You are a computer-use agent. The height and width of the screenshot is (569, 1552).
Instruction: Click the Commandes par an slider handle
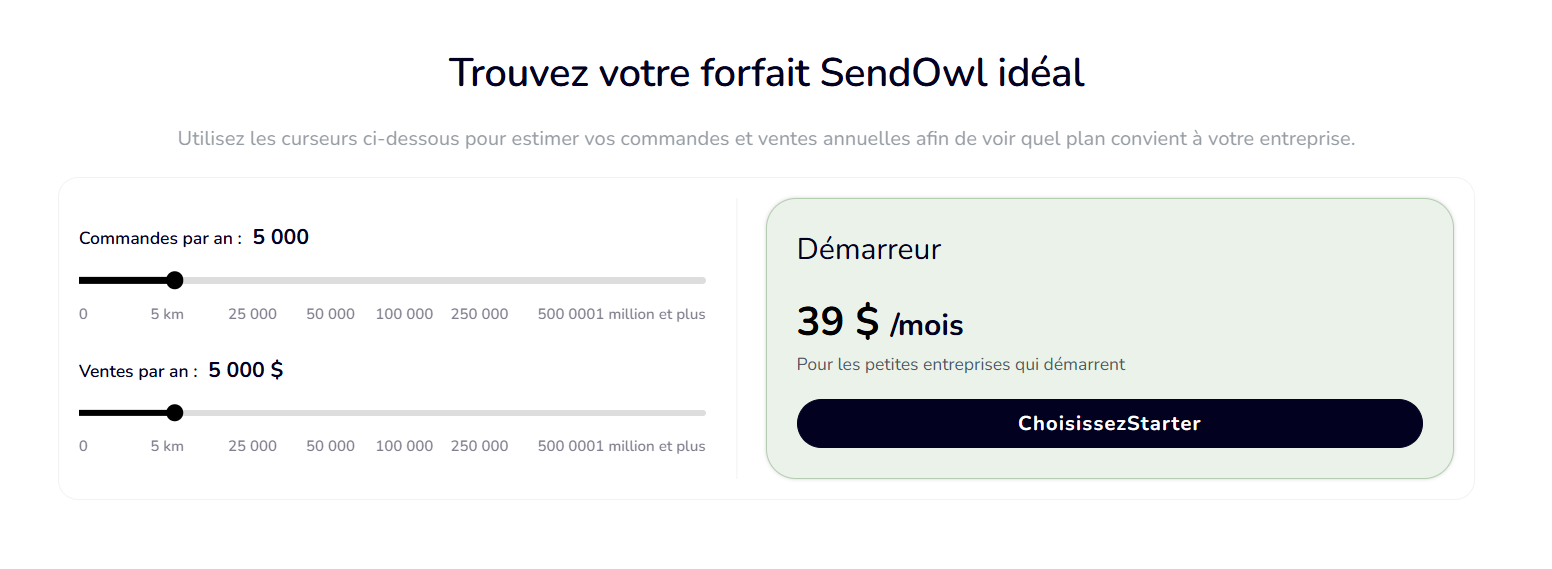pyautogui.click(x=175, y=280)
